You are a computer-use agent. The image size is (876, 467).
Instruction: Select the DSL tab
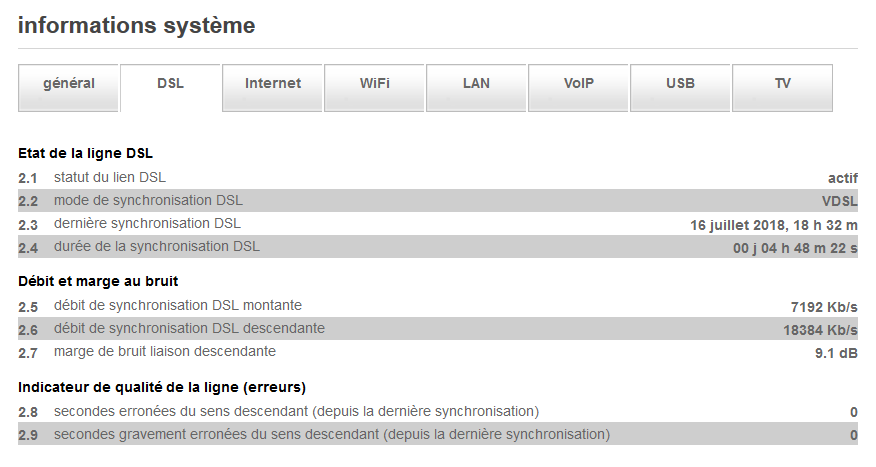(x=171, y=84)
